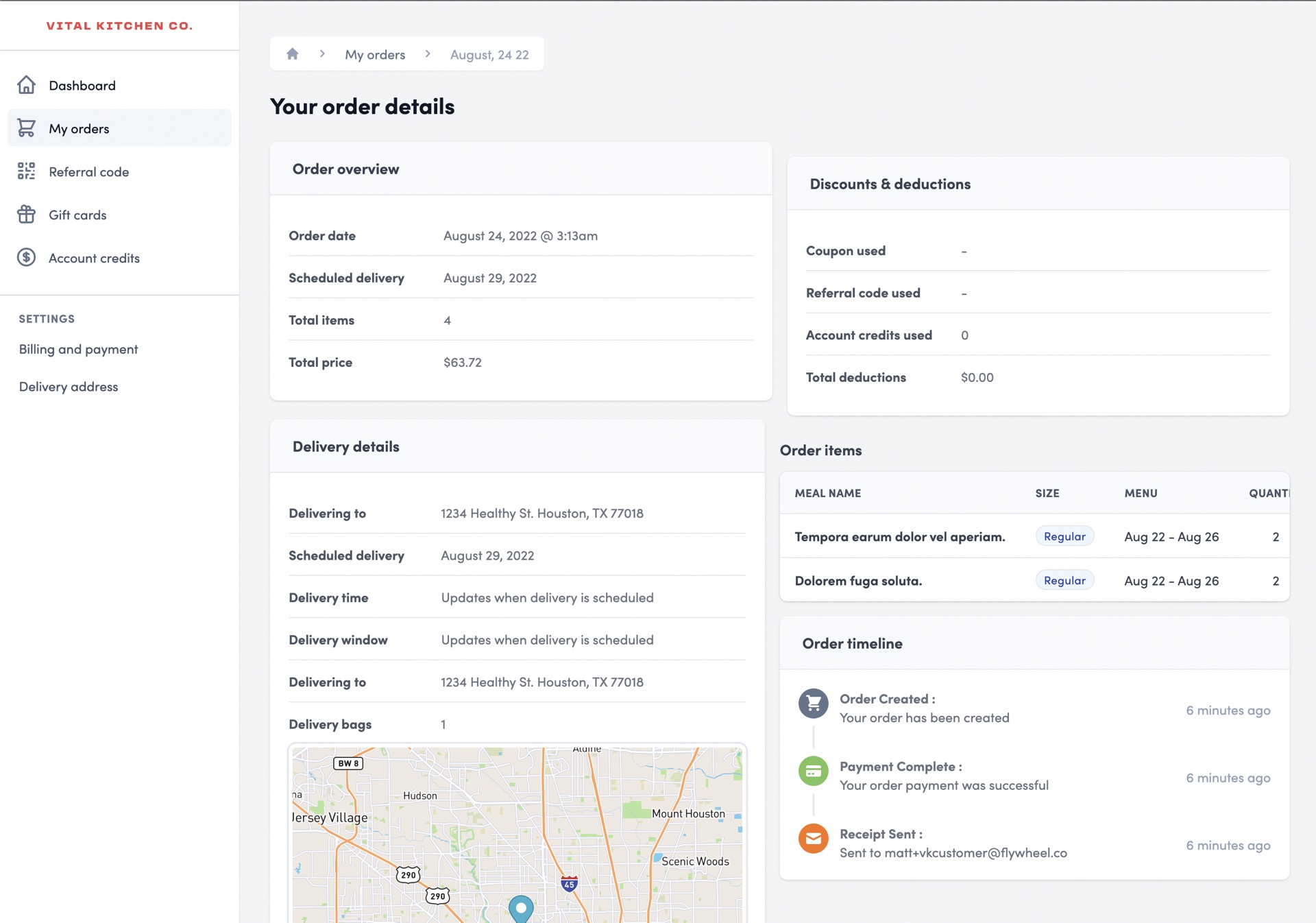Screen dimensions: 1316x923
Task: Click the shopping cart icon beside My orders
Action: pyautogui.click(x=26, y=128)
